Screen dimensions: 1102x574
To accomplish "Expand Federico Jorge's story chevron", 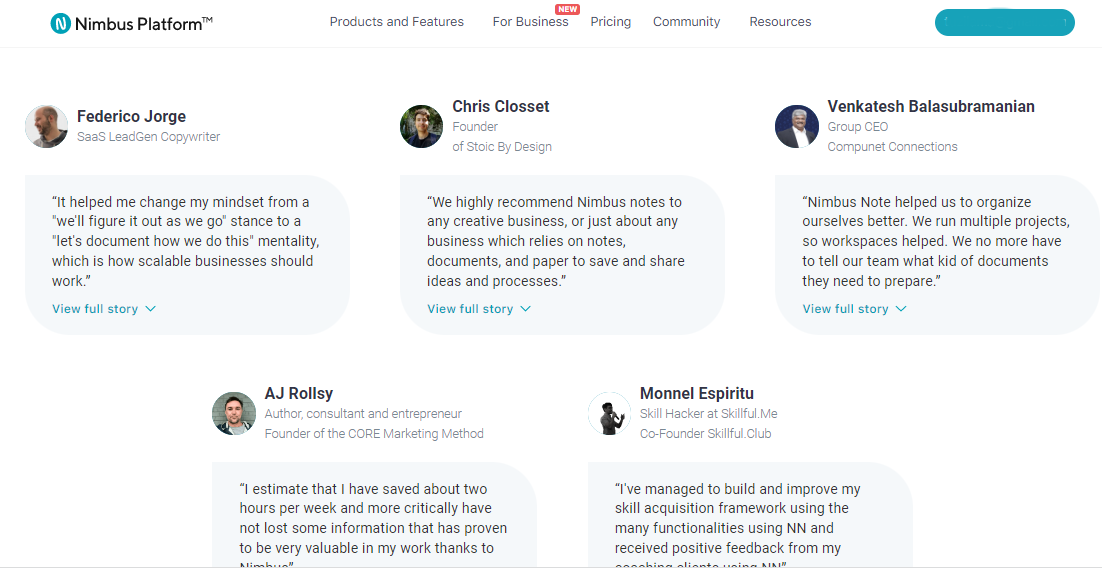I will (150, 309).
